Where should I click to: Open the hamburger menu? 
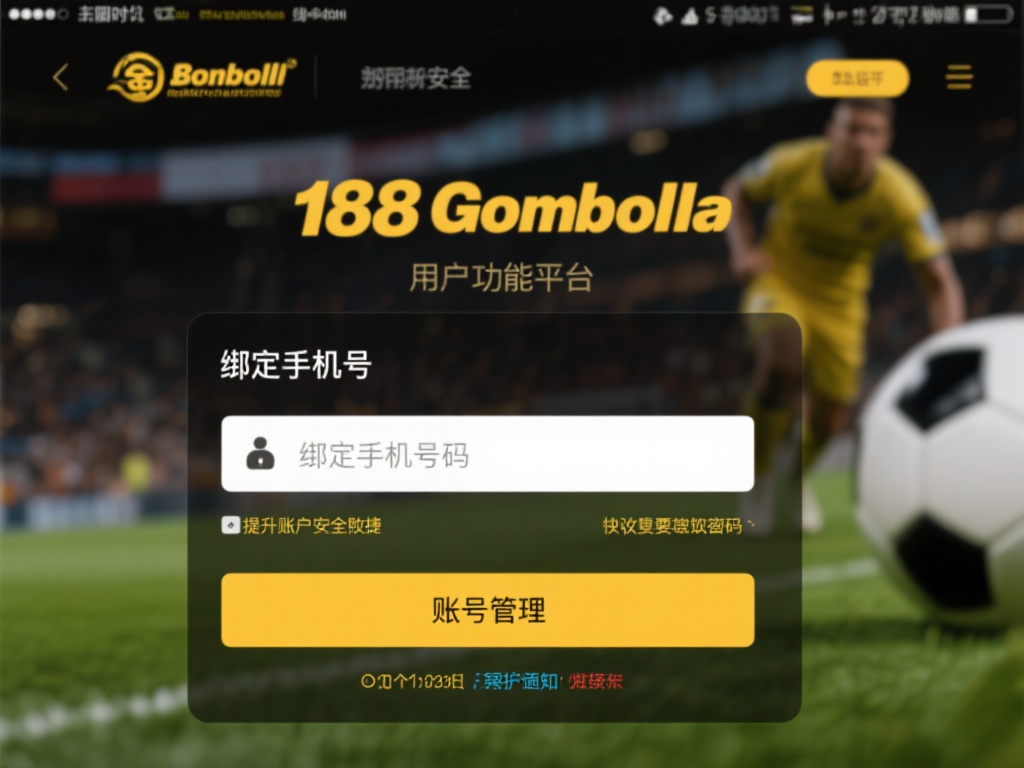click(x=959, y=77)
